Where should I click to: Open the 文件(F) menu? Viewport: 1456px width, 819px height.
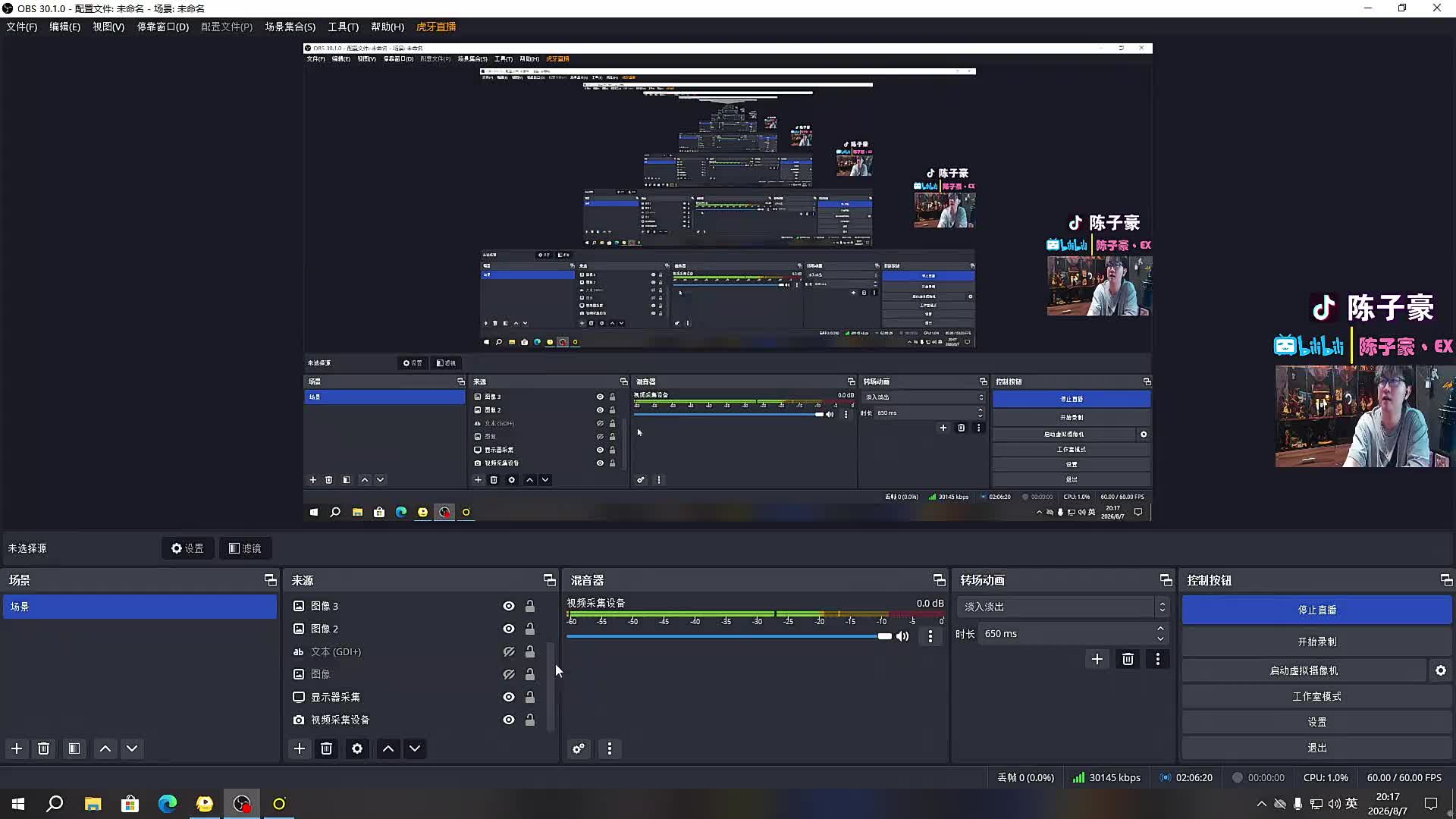21,27
